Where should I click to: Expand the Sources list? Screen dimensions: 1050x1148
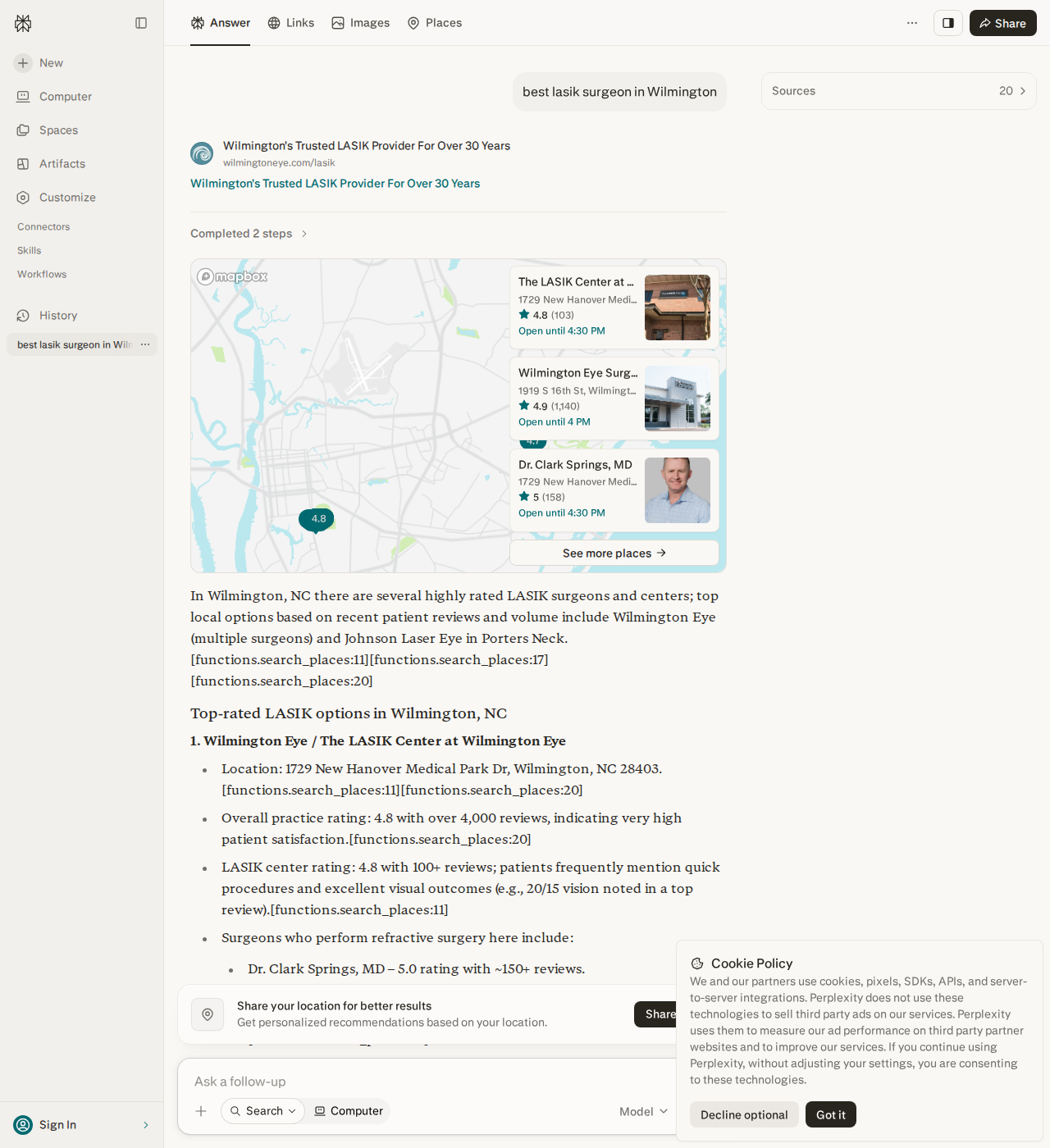click(899, 91)
